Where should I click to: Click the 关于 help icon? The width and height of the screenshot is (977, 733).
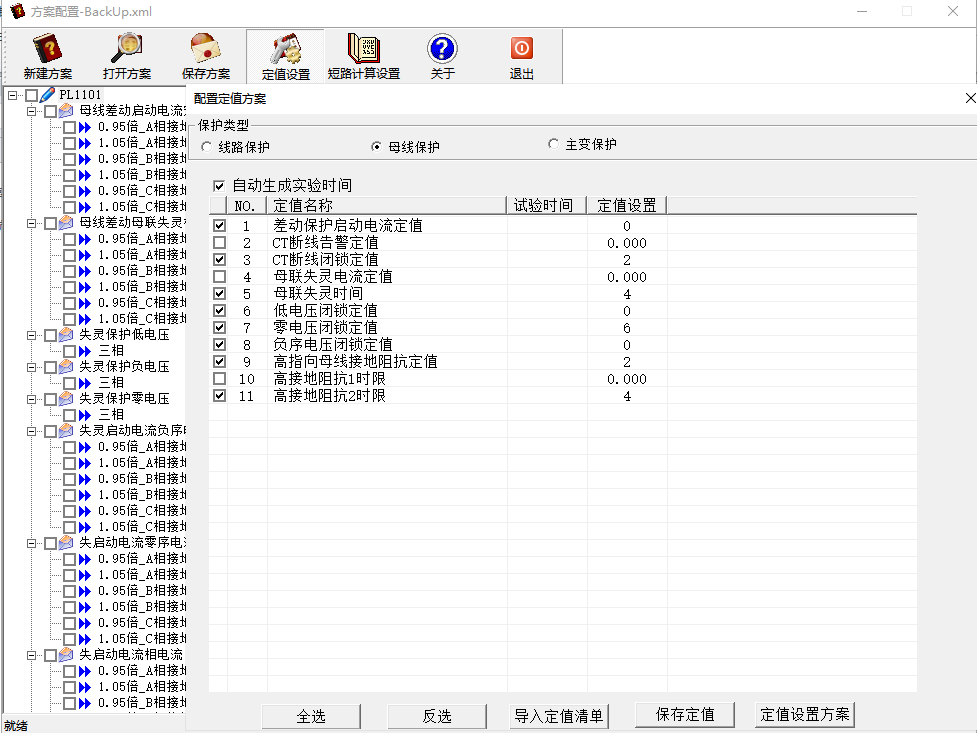(x=442, y=49)
